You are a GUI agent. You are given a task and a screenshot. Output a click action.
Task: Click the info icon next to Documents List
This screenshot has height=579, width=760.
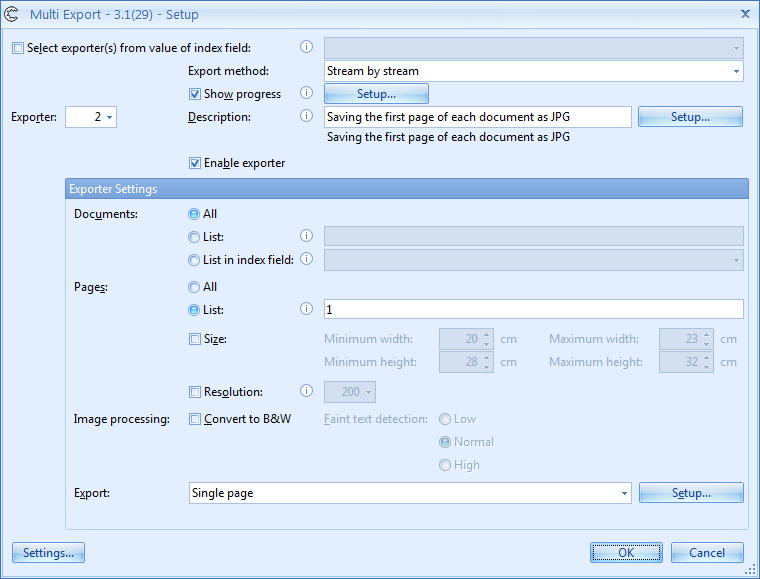[307, 236]
